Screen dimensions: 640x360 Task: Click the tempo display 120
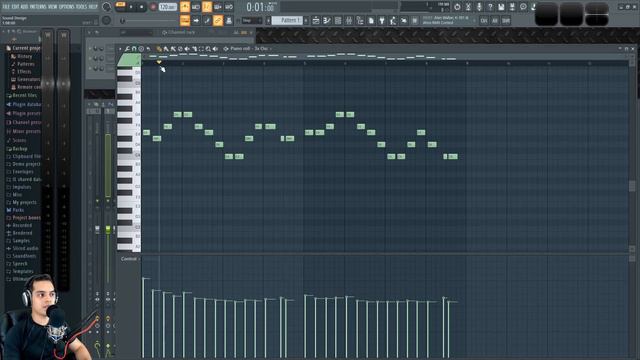tap(168, 7)
